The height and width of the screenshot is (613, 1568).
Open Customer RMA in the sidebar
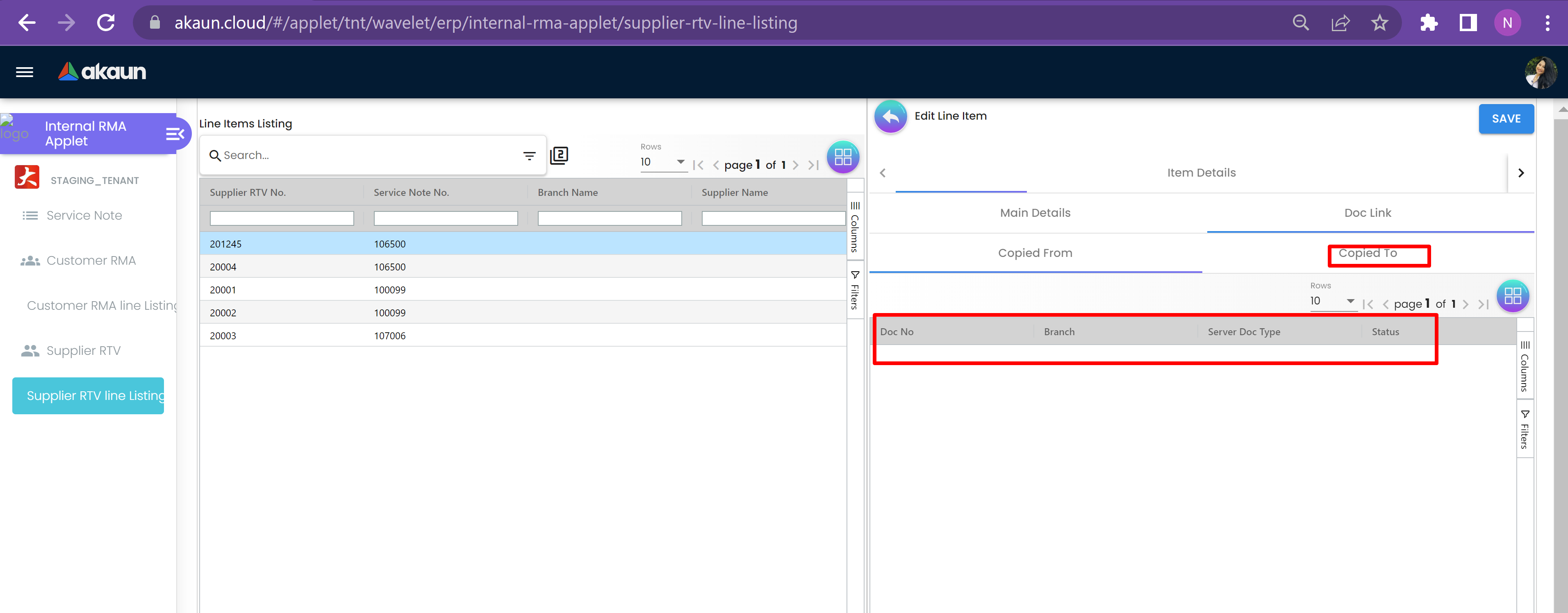click(91, 261)
